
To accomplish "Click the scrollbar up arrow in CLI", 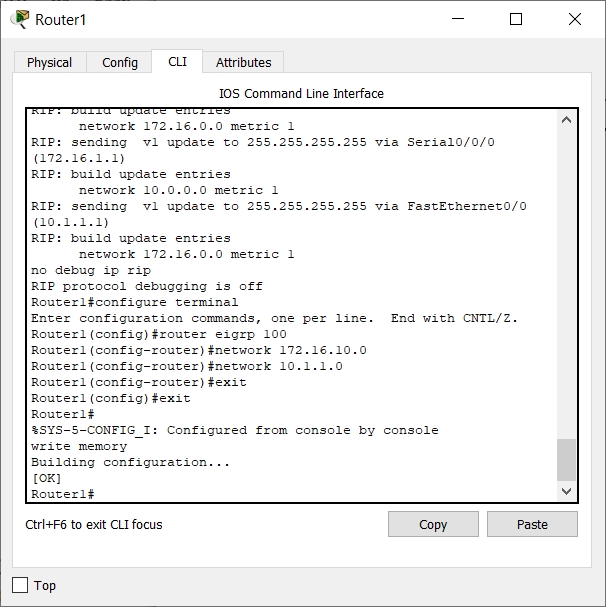I will click(567, 120).
